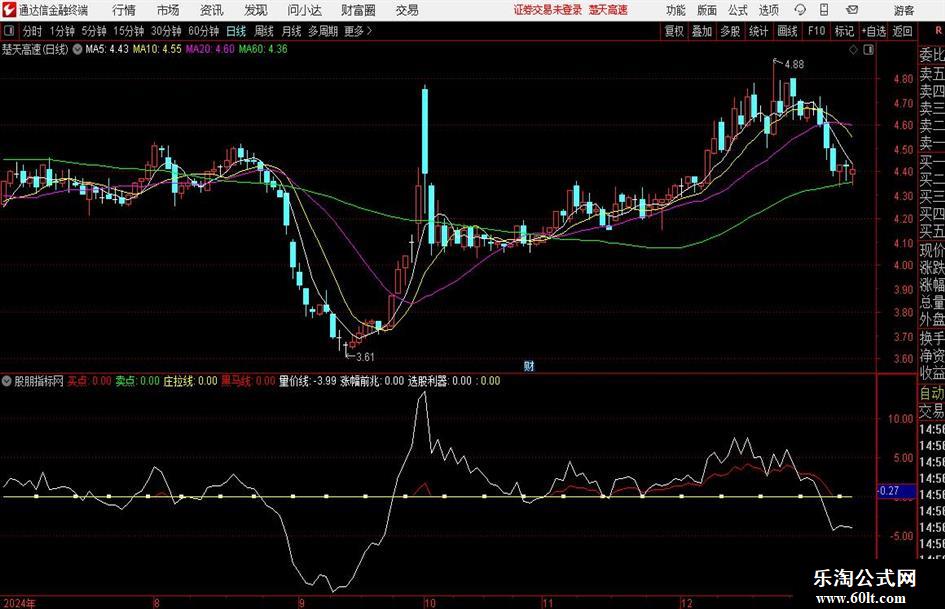This screenshot has width=945, height=609.
Task: Open the 市场 menu
Action: [x=168, y=10]
